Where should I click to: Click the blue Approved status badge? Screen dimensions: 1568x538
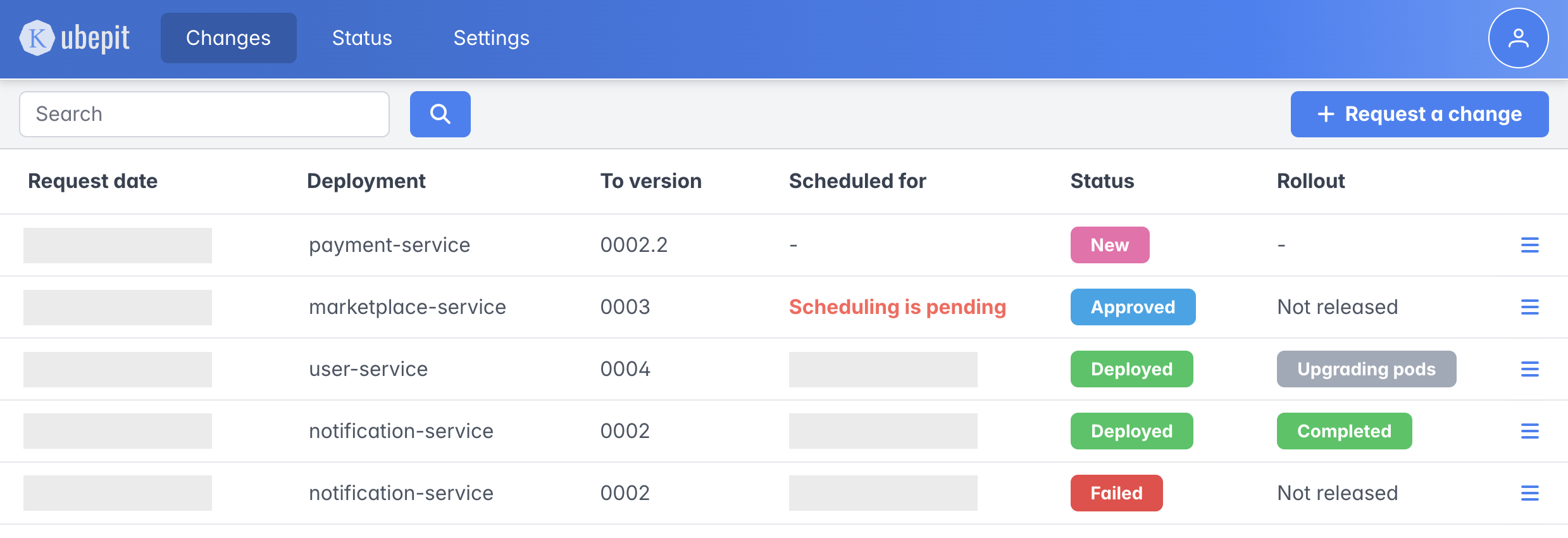1132,307
